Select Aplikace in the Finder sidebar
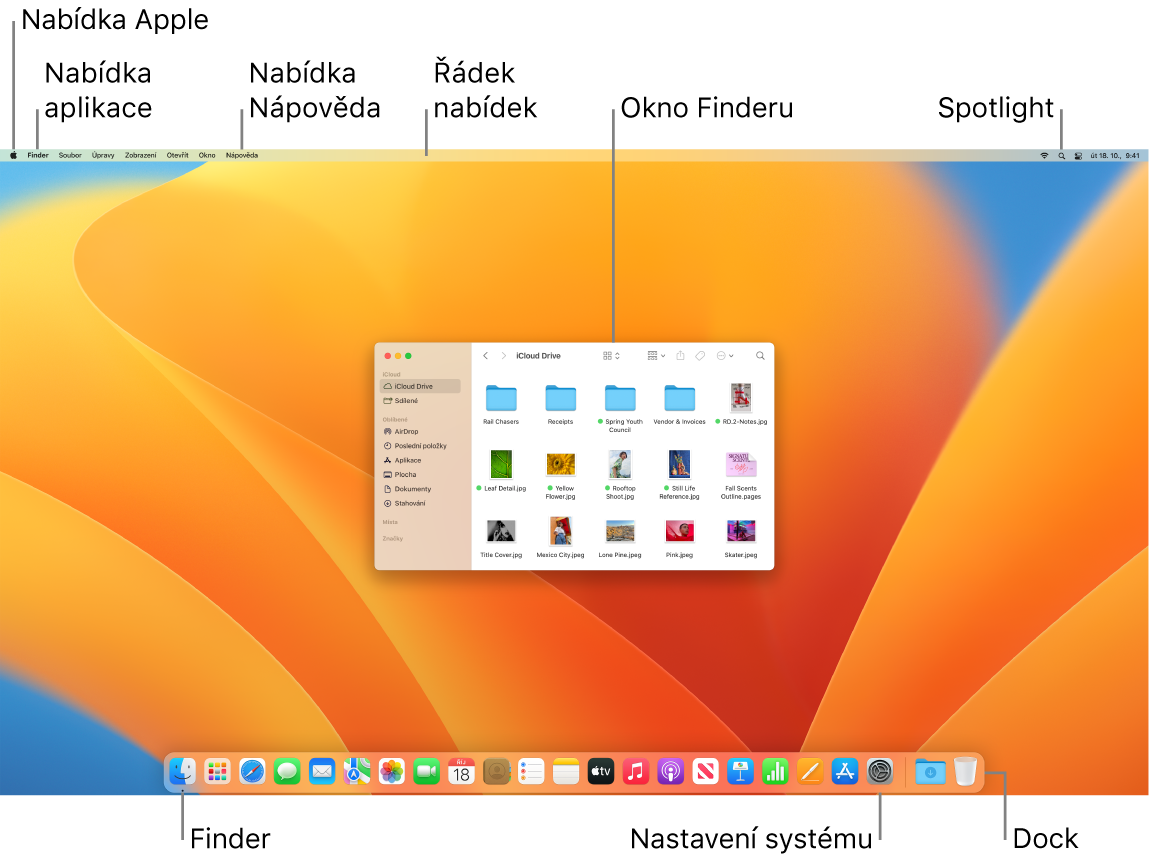Viewport: 1151px width, 860px height. point(420,460)
